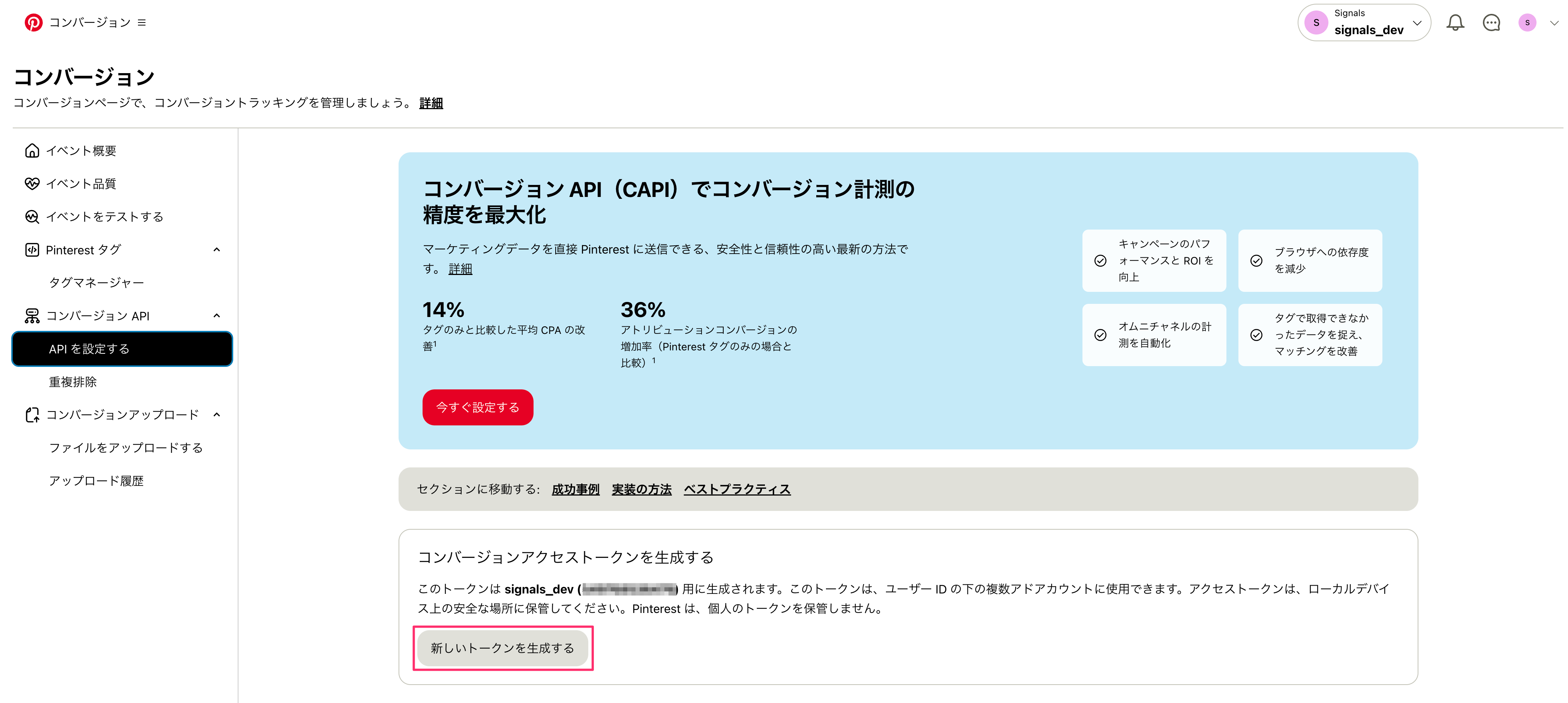Click the コンバージョン API sidebar label
Viewport: 1568px width, 703px height.
pyautogui.click(x=97, y=315)
